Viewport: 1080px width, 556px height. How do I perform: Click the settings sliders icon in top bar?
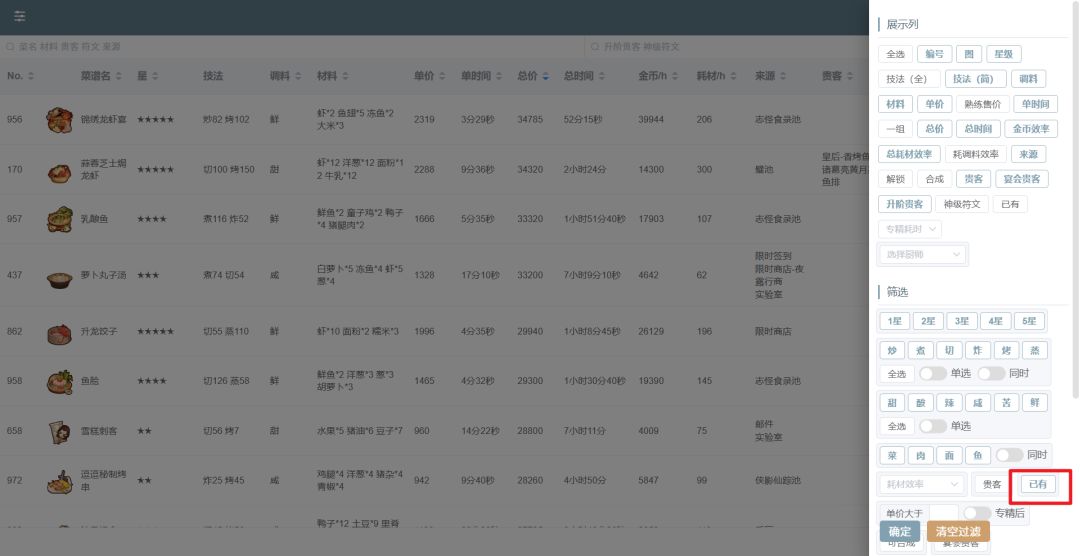[x=20, y=16]
